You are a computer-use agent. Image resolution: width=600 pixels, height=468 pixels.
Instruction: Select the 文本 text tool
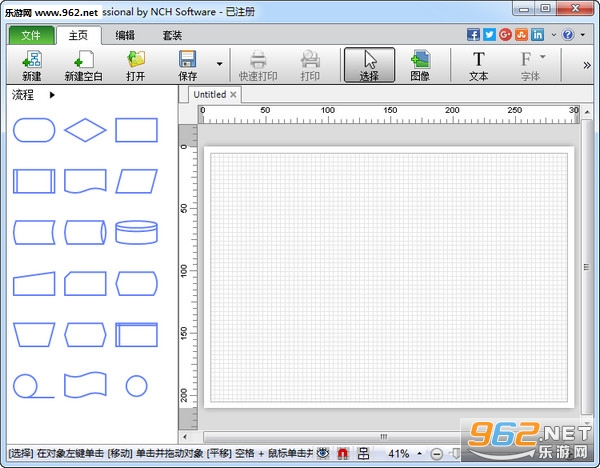tap(478, 65)
